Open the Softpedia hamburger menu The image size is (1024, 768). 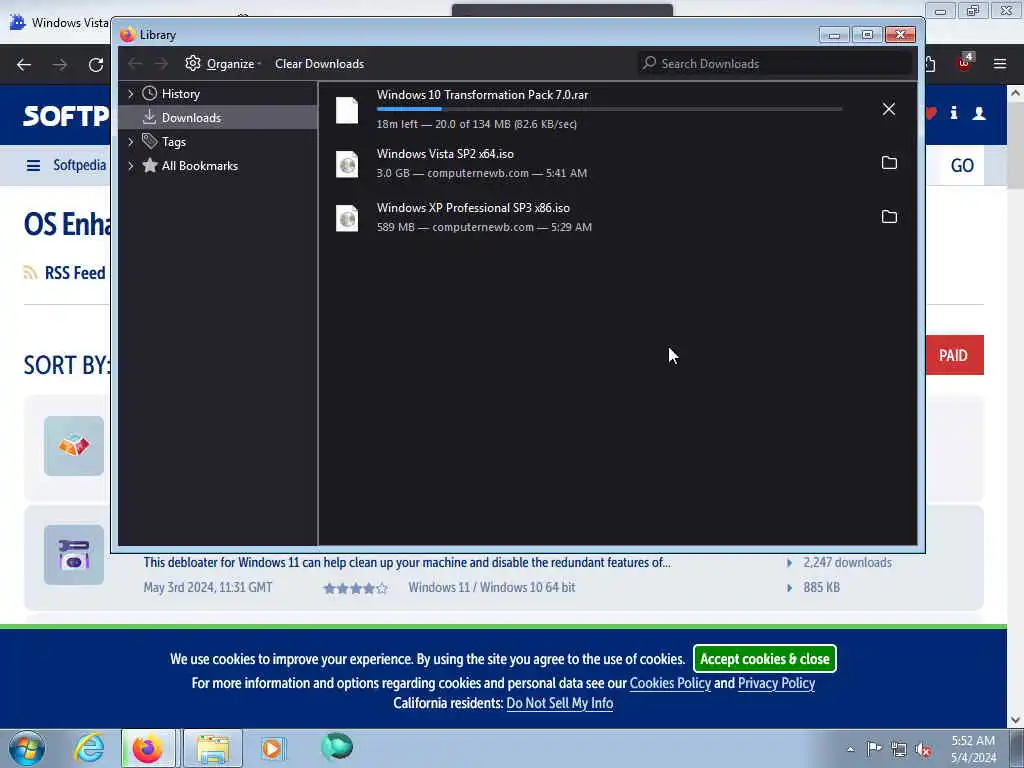[x=33, y=165]
